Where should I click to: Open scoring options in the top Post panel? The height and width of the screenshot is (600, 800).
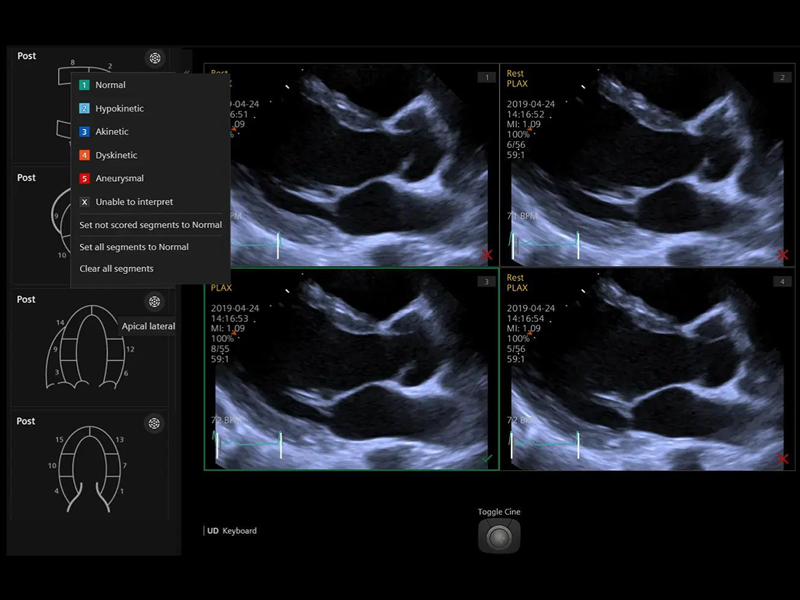pos(154,58)
